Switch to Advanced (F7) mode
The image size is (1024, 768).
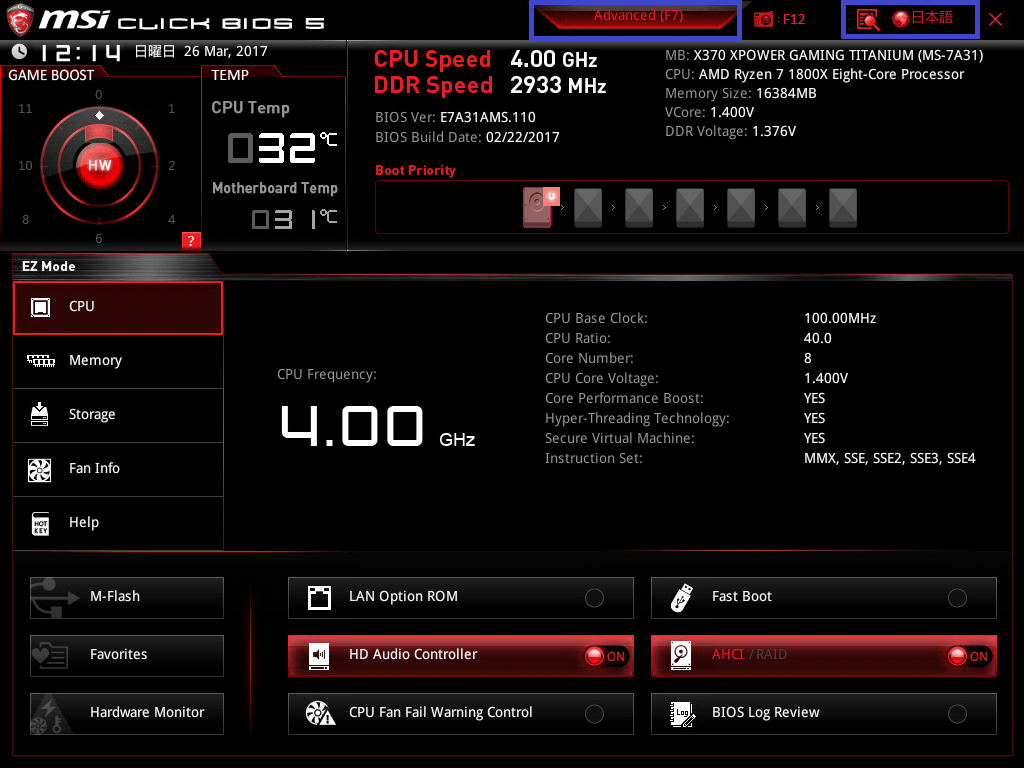tap(637, 18)
